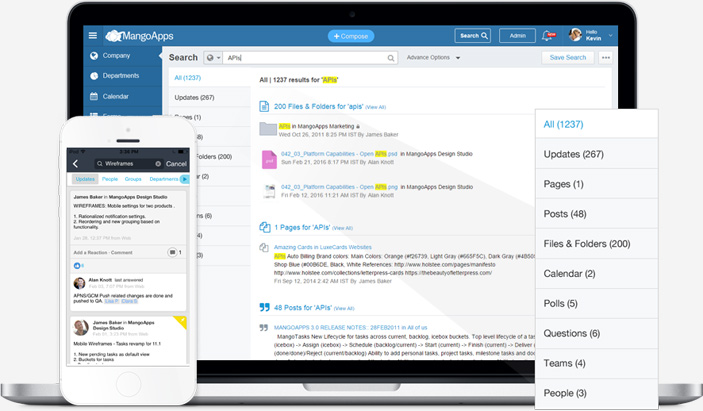Click the Pages section icon

click(x=265, y=227)
